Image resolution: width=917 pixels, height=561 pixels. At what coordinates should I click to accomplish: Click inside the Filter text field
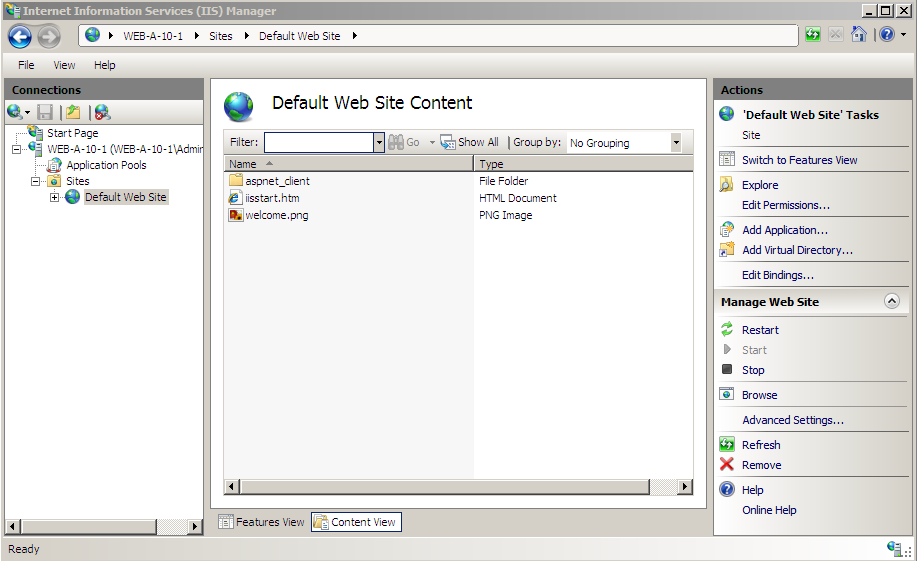point(319,142)
